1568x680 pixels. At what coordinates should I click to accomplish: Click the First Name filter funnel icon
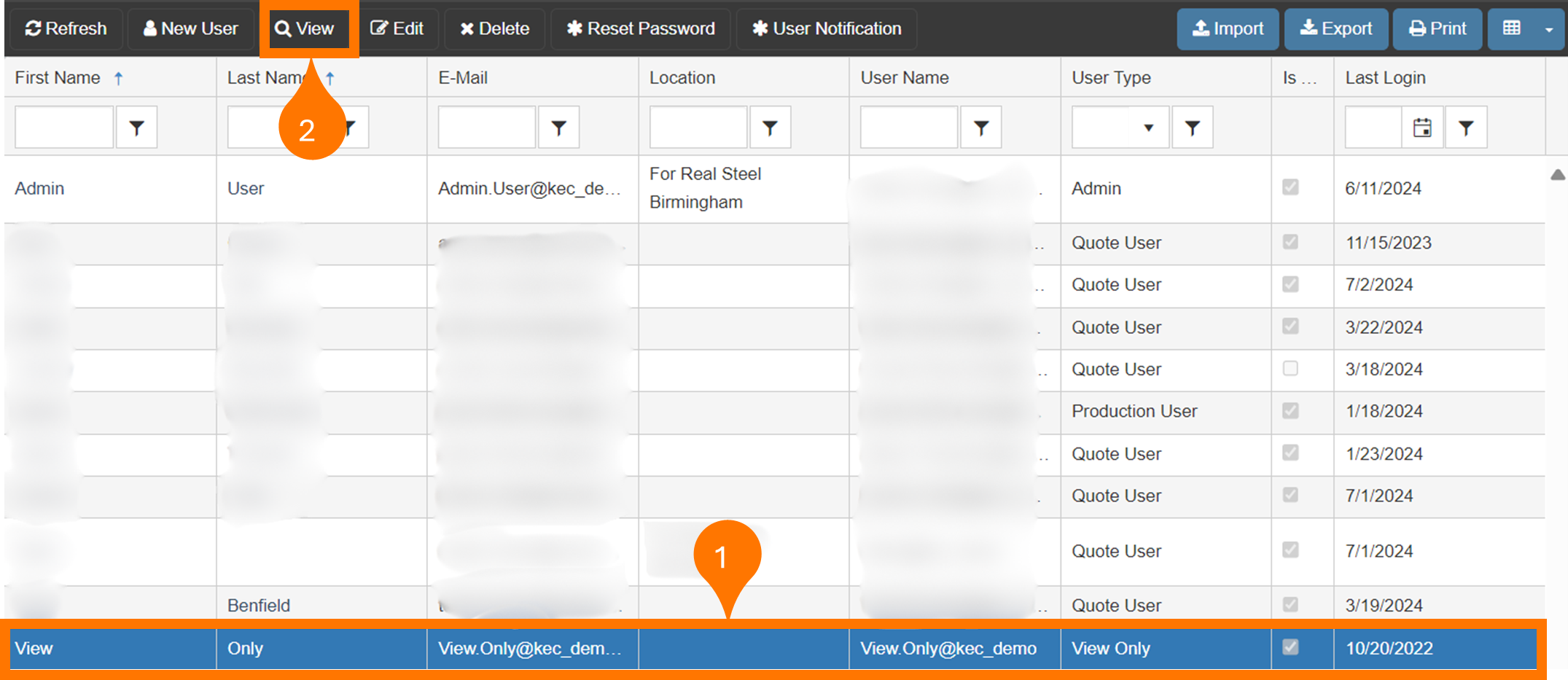pos(136,128)
